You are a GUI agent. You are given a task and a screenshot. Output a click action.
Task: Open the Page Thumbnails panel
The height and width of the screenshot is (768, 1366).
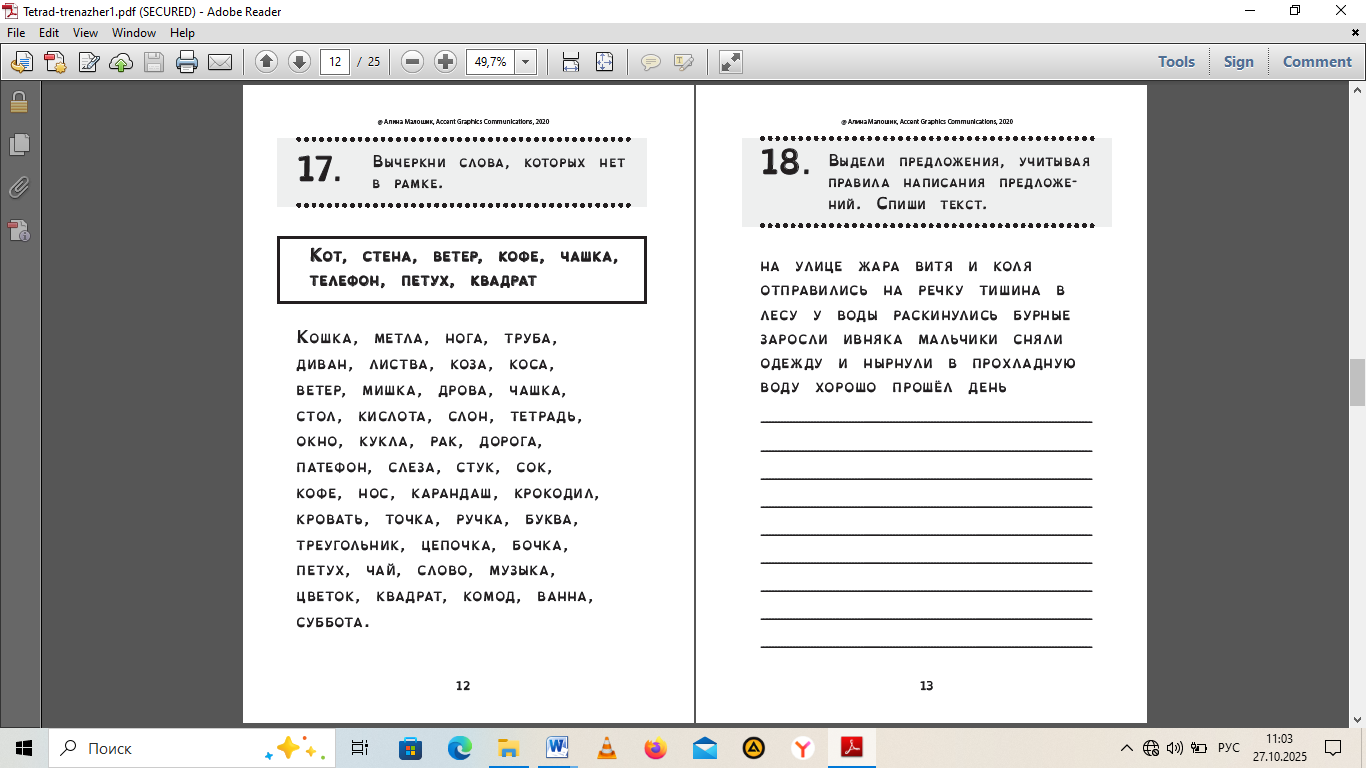(x=19, y=144)
